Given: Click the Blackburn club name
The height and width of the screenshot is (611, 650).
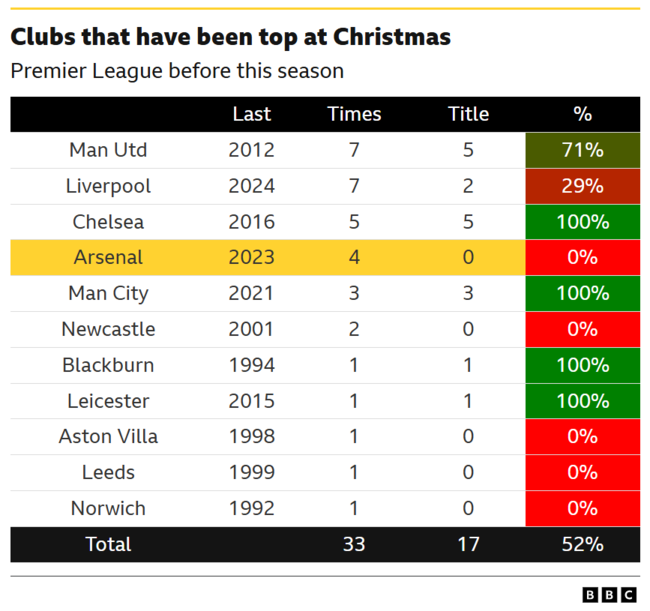Looking at the screenshot, I should pos(108,365).
